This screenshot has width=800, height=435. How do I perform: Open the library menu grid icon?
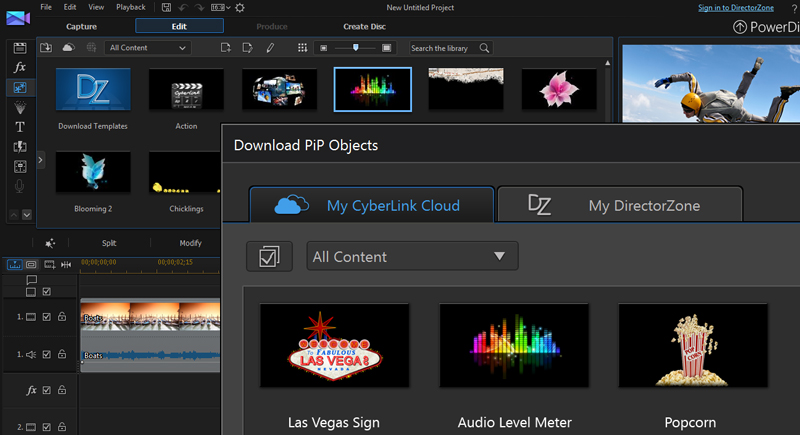pyautogui.click(x=303, y=47)
